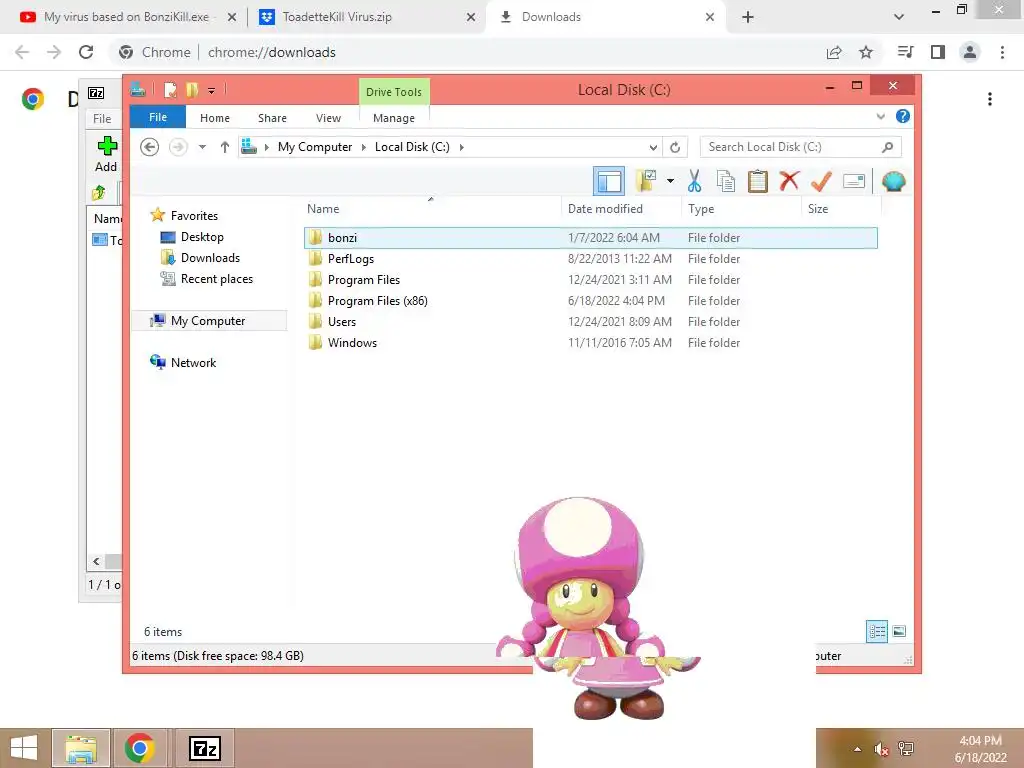Click the orange checkmark Properties icon
1024x768 pixels.
[821, 181]
